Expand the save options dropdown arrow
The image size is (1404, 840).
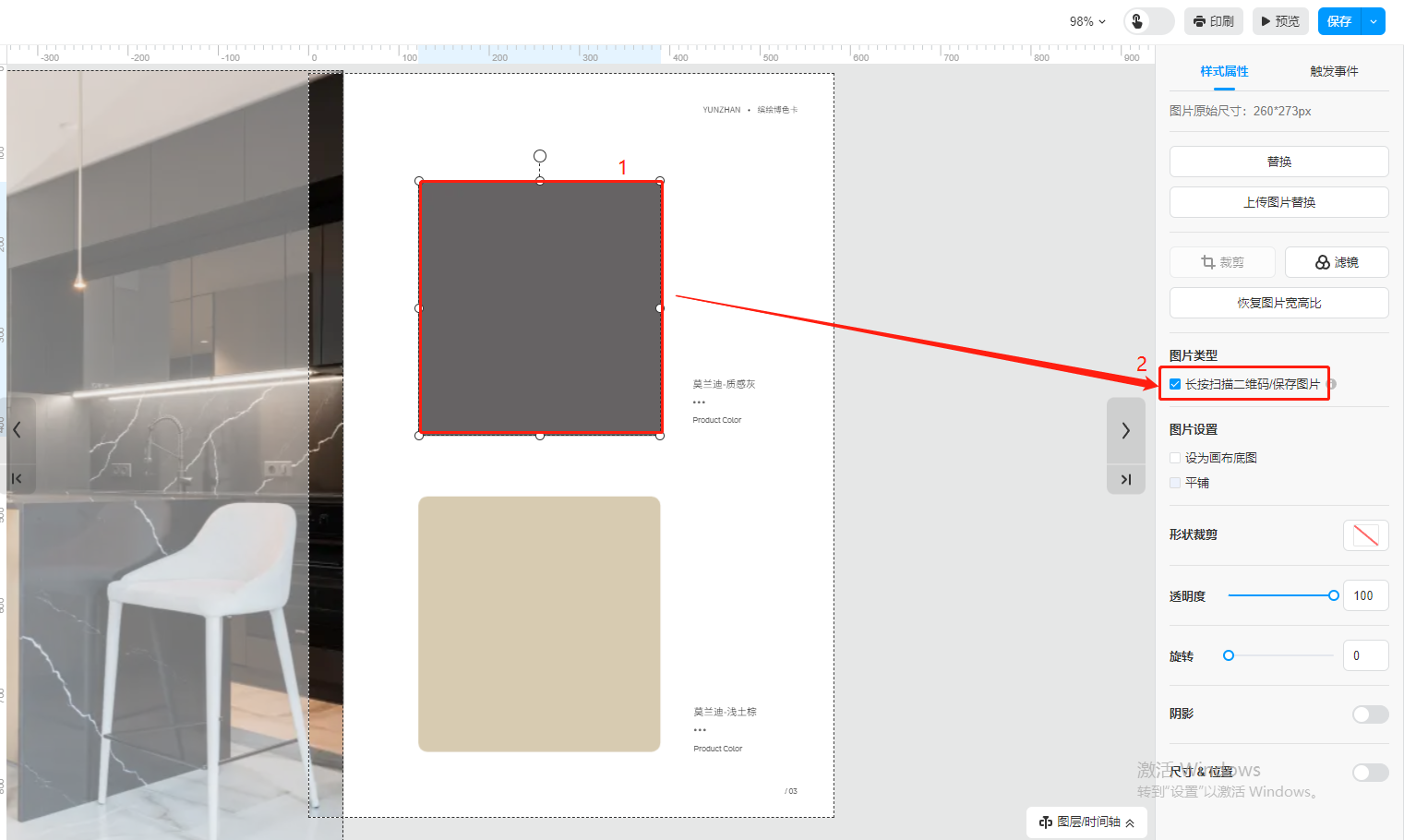pos(1374,21)
